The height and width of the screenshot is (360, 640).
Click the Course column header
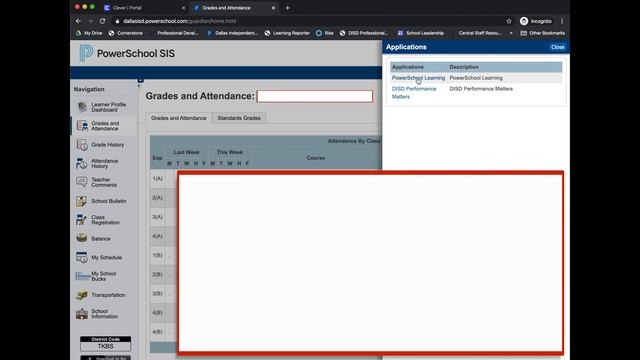click(x=316, y=158)
